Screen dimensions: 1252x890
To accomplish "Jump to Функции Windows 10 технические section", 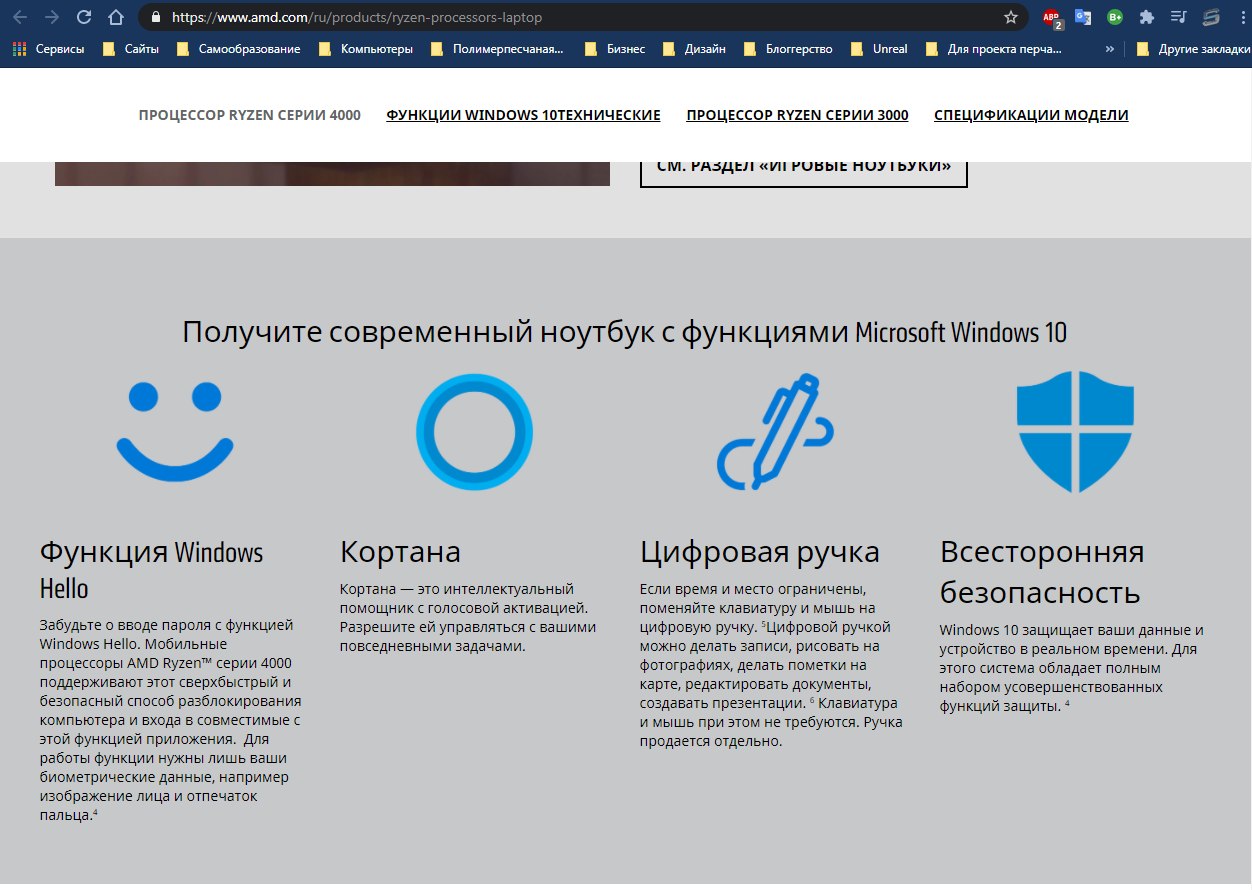I will 523,115.
